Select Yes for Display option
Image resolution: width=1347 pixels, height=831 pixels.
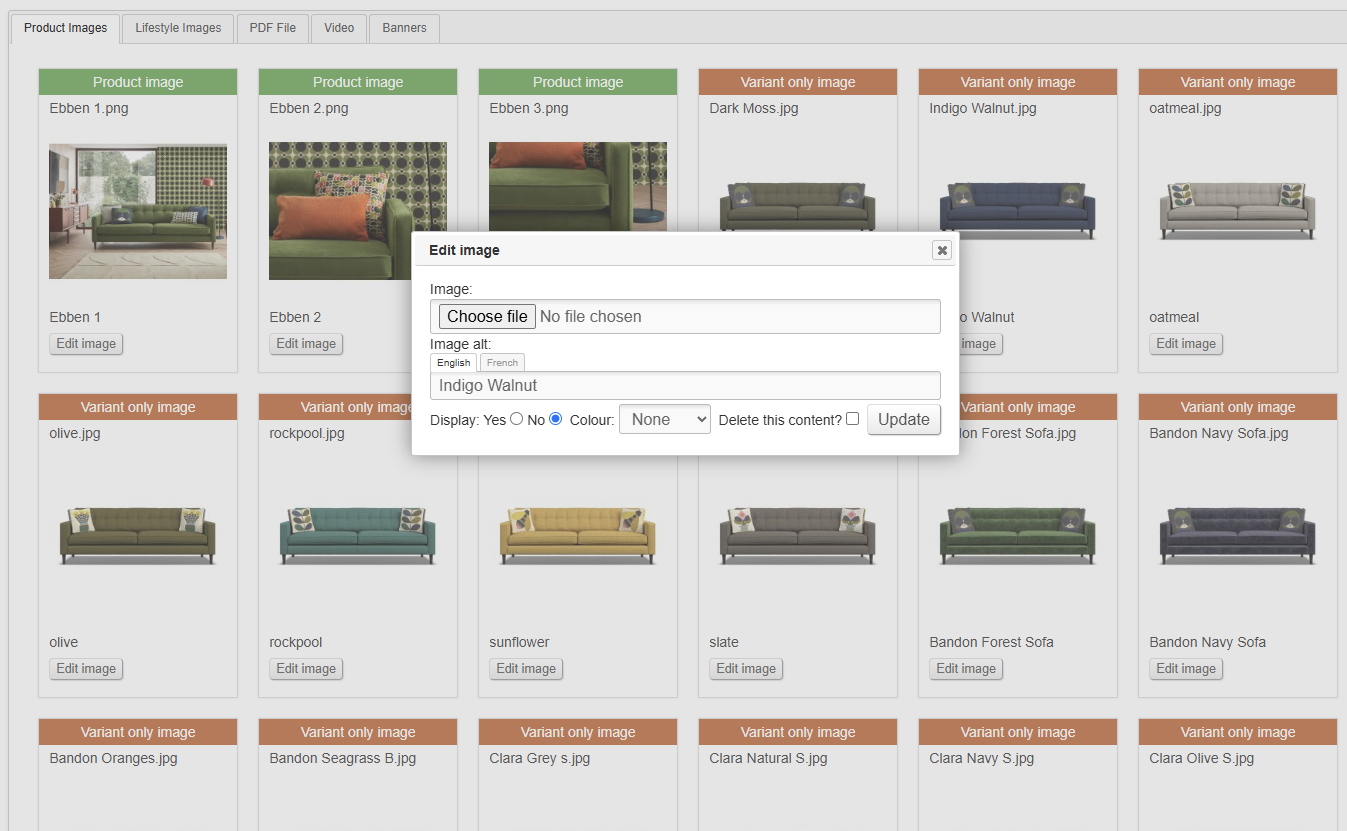coord(516,419)
